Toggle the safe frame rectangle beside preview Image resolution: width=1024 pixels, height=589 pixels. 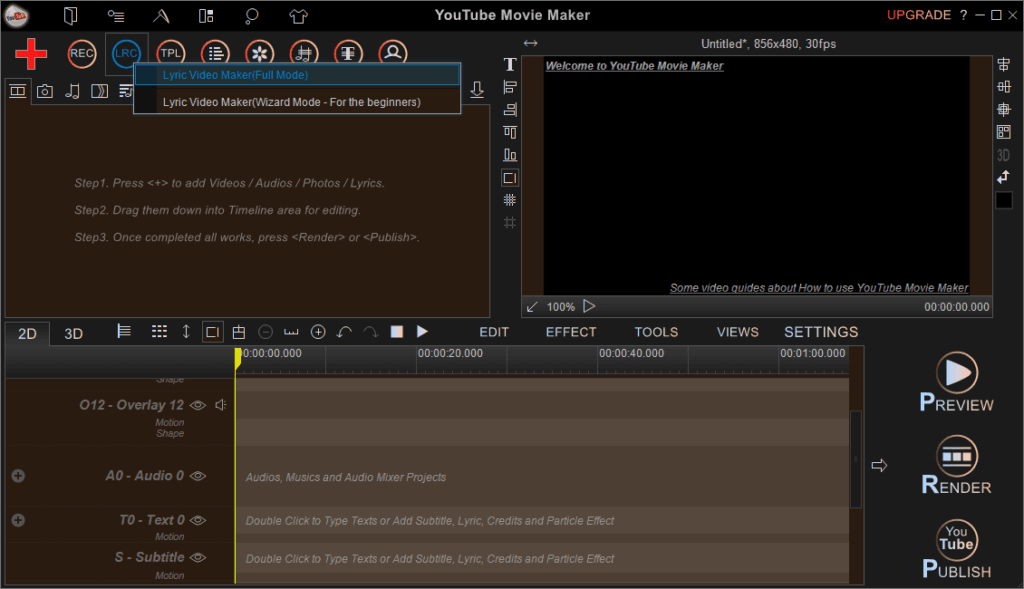510,178
